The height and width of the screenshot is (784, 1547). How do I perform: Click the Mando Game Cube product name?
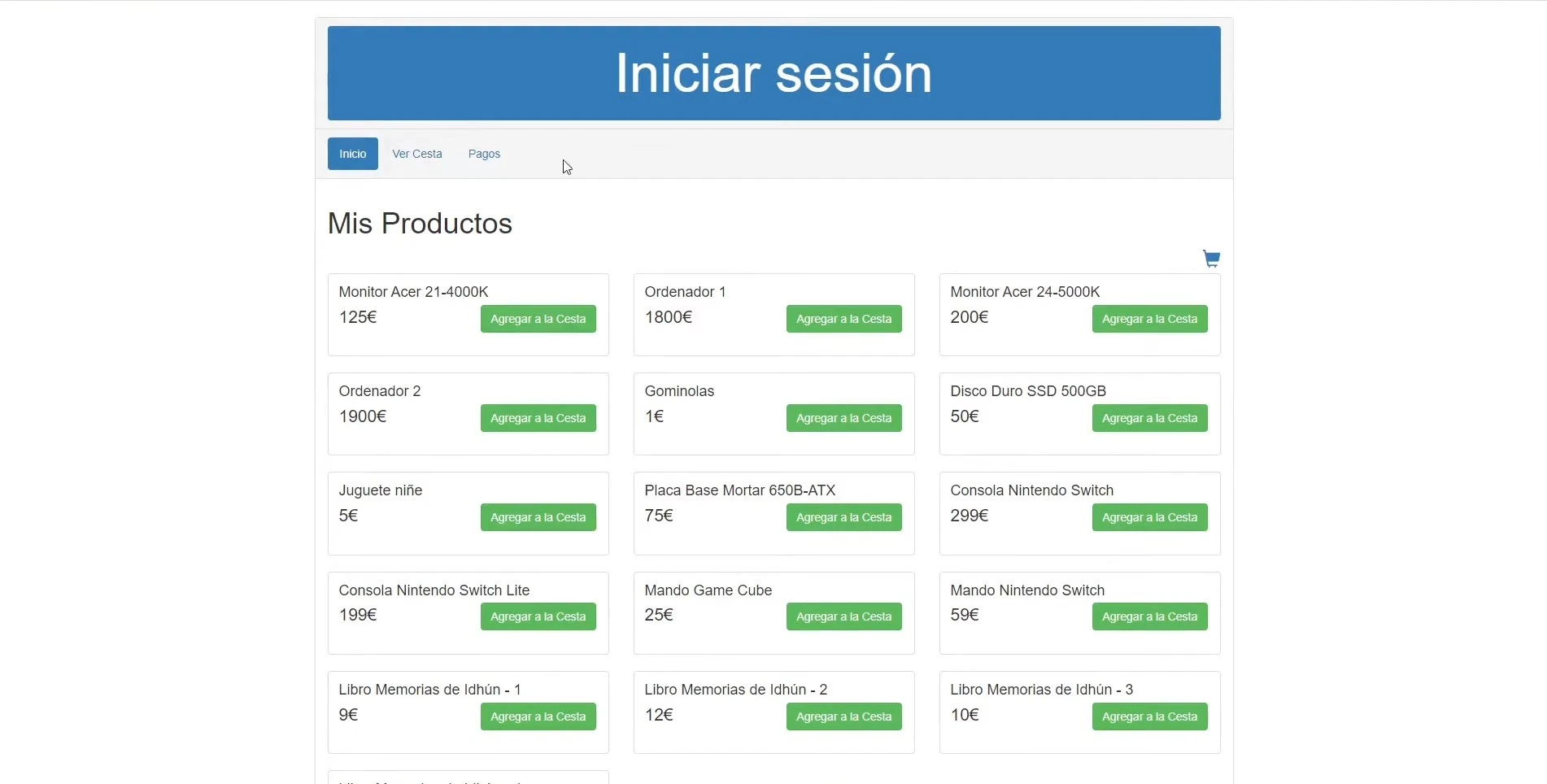tap(708, 590)
